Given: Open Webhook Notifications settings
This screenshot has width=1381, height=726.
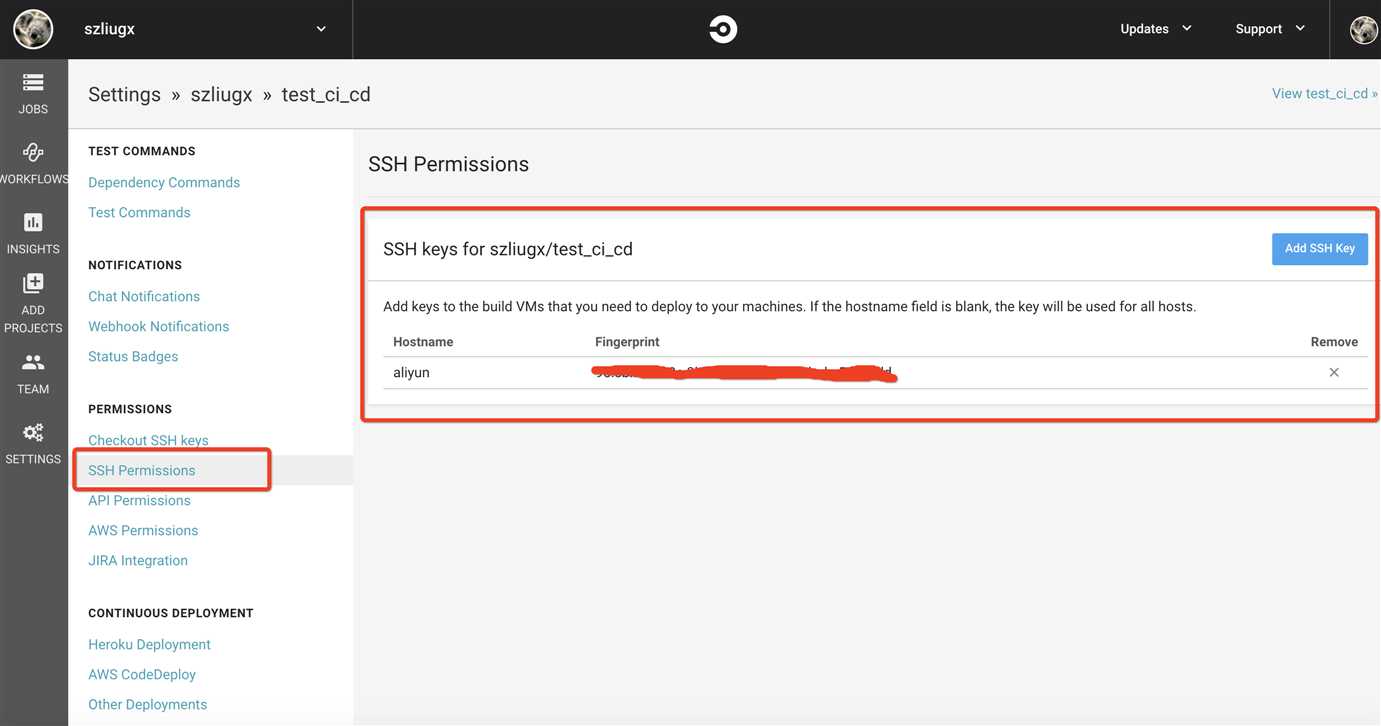Looking at the screenshot, I should click(x=158, y=326).
